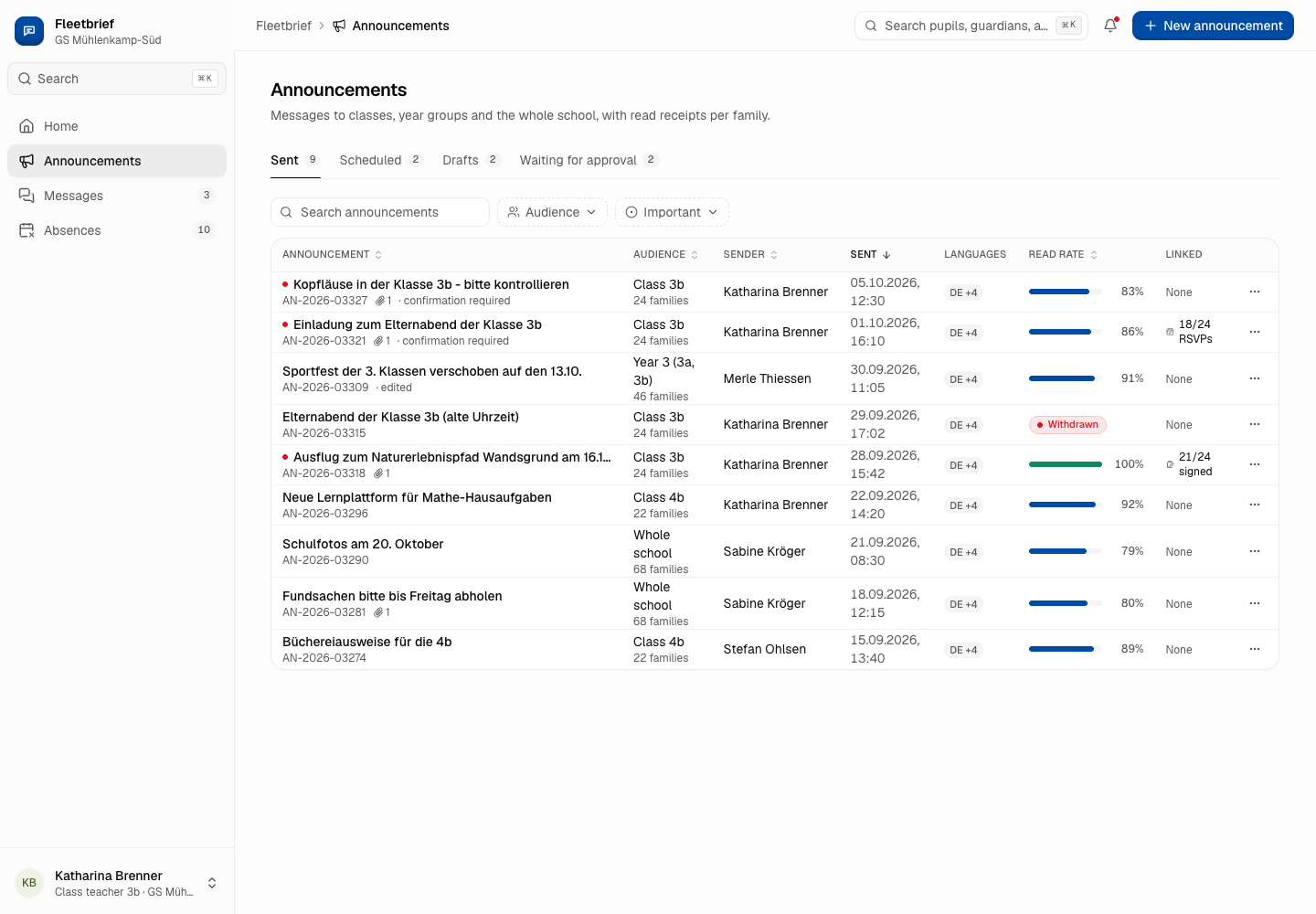Viewport: 1316px width, 914px height.
Task: Open row menu for Einladung zum Elternabend
Action: pos(1255,332)
